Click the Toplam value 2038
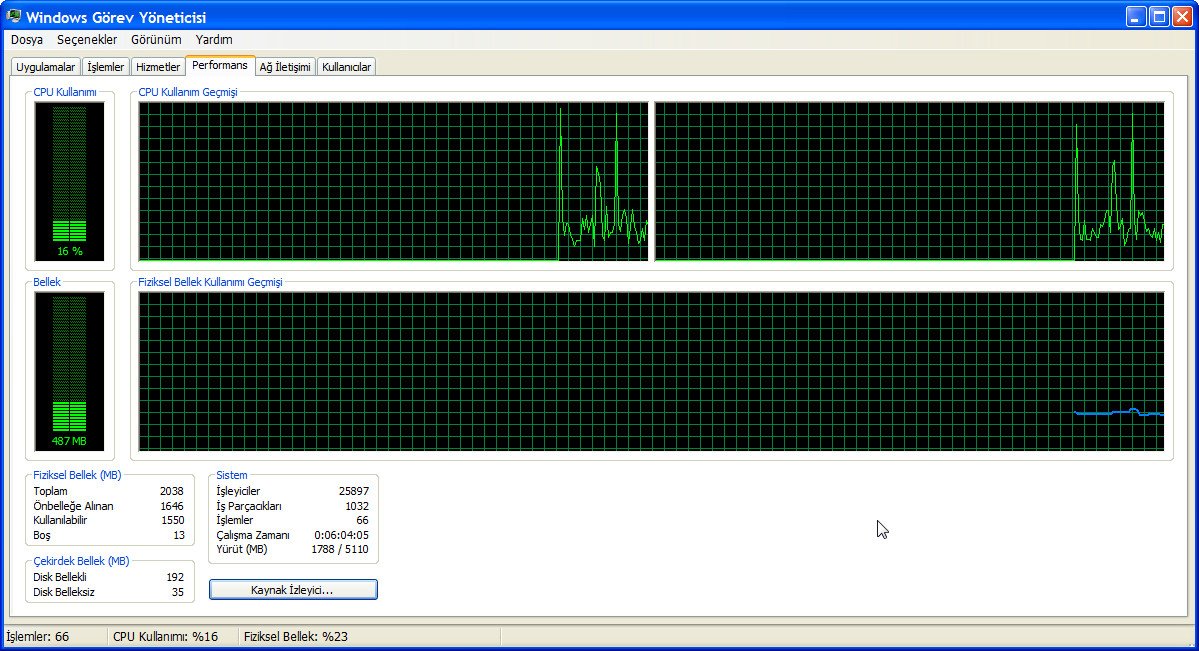The image size is (1199, 651). tap(172, 491)
